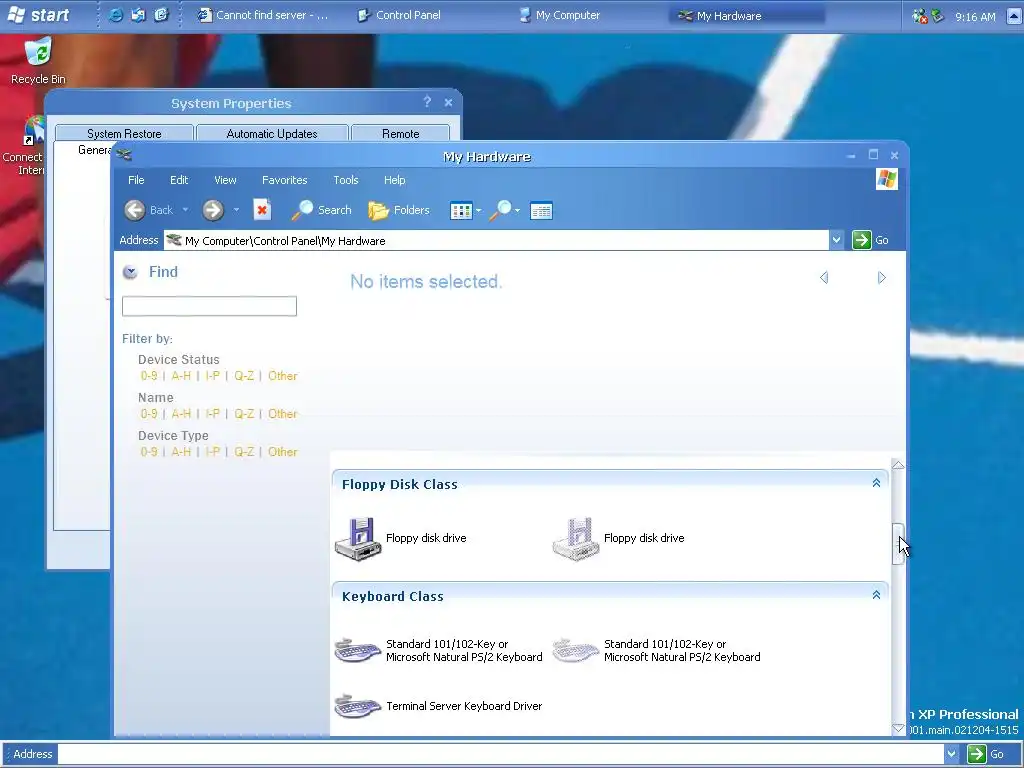Select the first Standard 101/102-Key keyboard icon

(357, 650)
